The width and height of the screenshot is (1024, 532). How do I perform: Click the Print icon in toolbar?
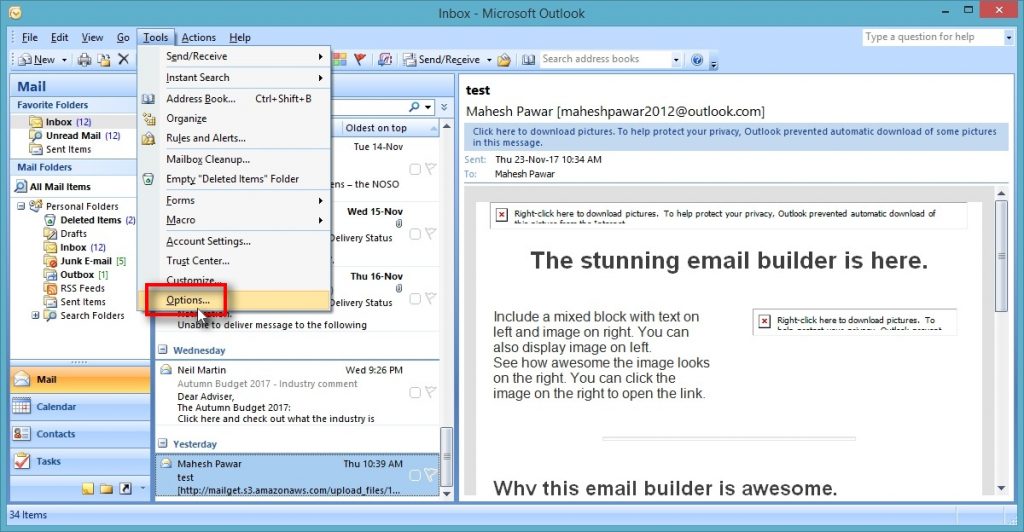coord(84,60)
